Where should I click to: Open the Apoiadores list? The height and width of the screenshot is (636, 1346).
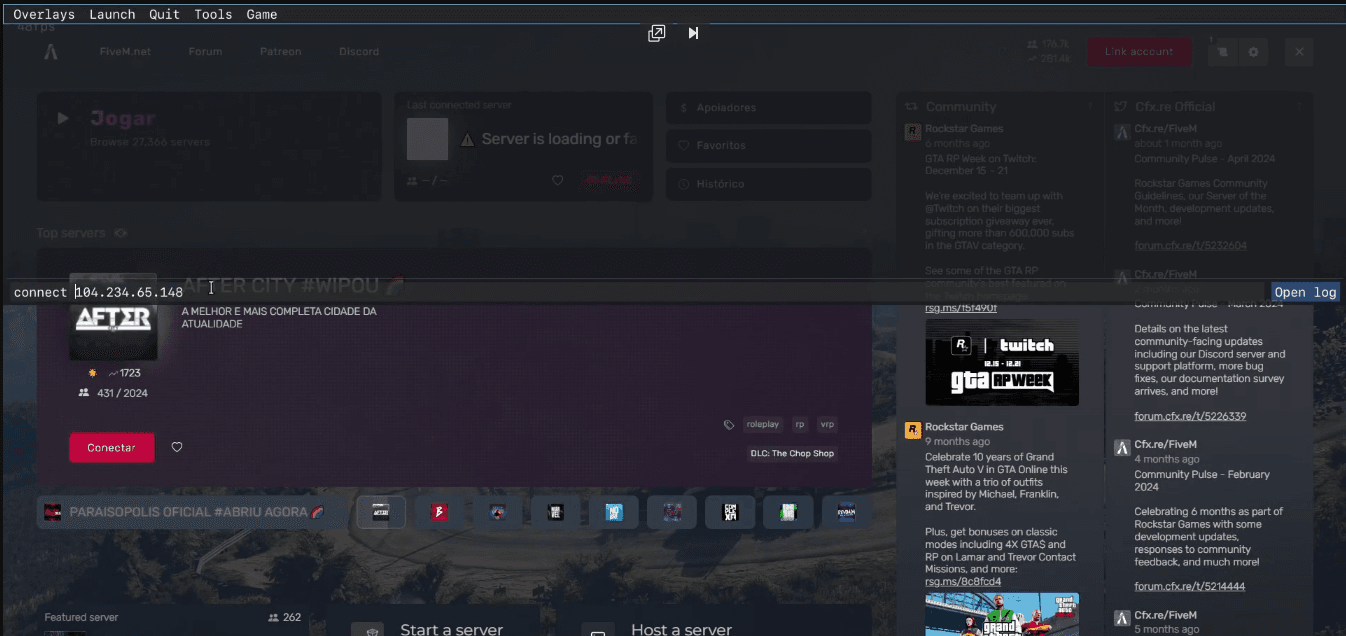pos(769,107)
